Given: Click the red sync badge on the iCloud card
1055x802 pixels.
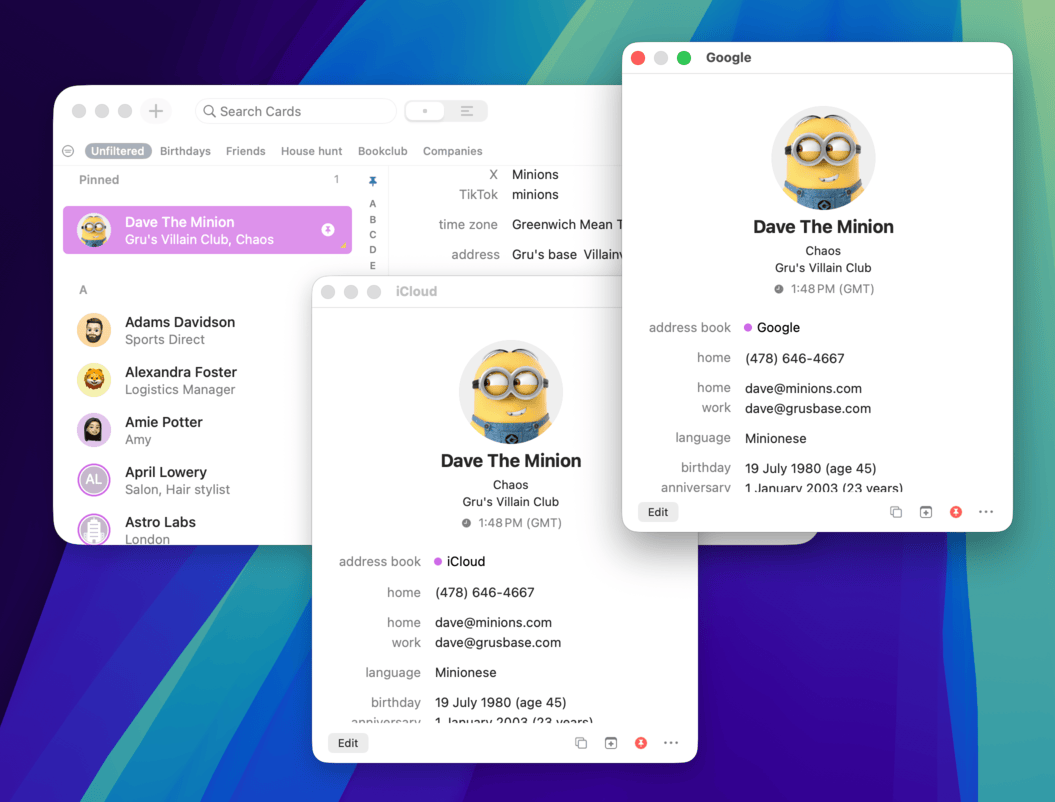Looking at the screenshot, I should pyautogui.click(x=641, y=743).
